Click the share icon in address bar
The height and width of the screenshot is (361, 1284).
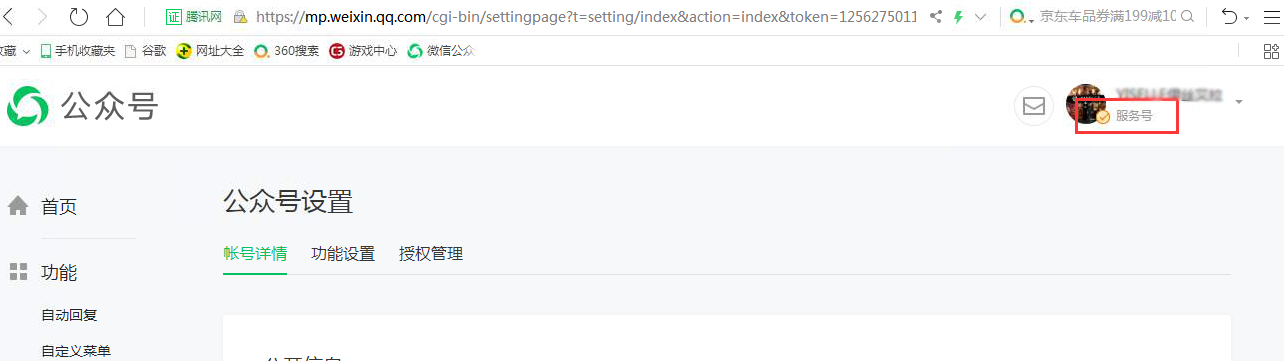936,17
